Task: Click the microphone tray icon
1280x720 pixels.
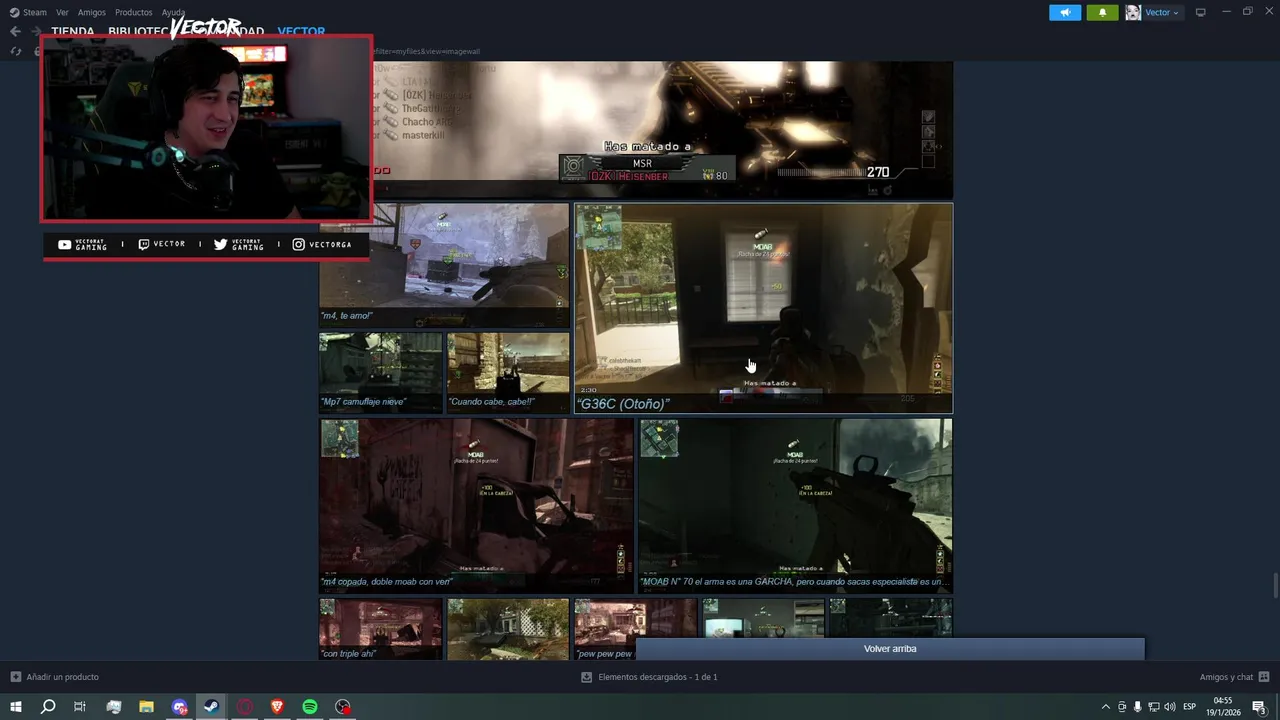Action: coord(1137,707)
